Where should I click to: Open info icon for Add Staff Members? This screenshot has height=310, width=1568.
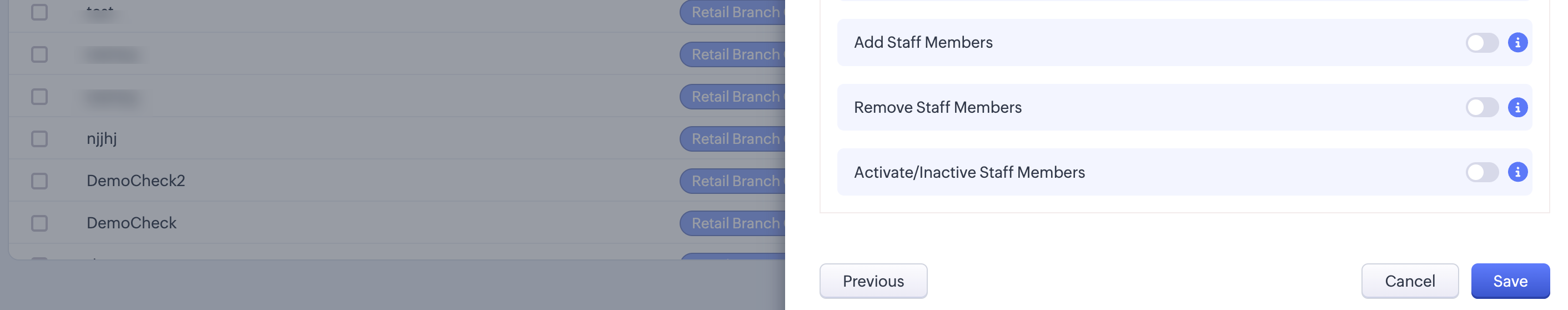[1517, 43]
